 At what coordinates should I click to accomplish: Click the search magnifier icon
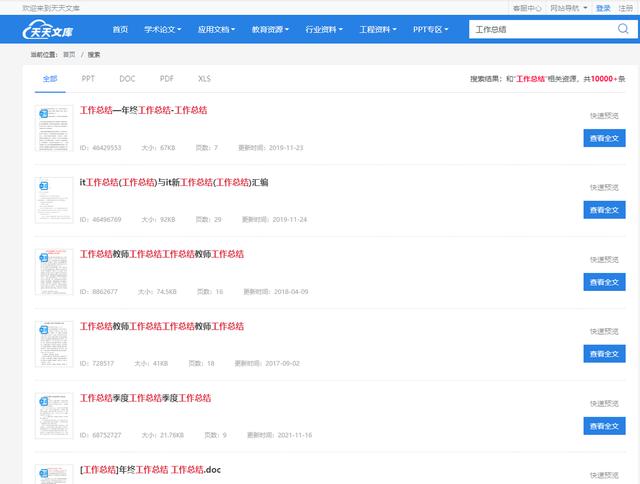point(623,29)
